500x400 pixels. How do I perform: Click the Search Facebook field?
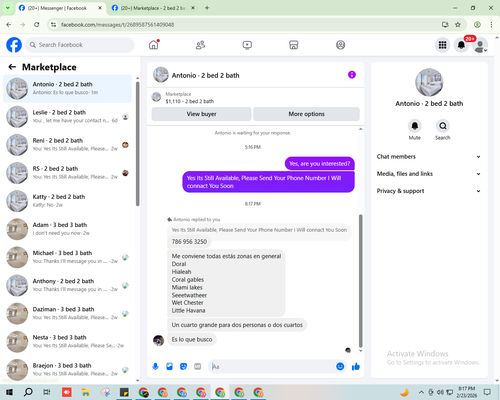(80, 45)
